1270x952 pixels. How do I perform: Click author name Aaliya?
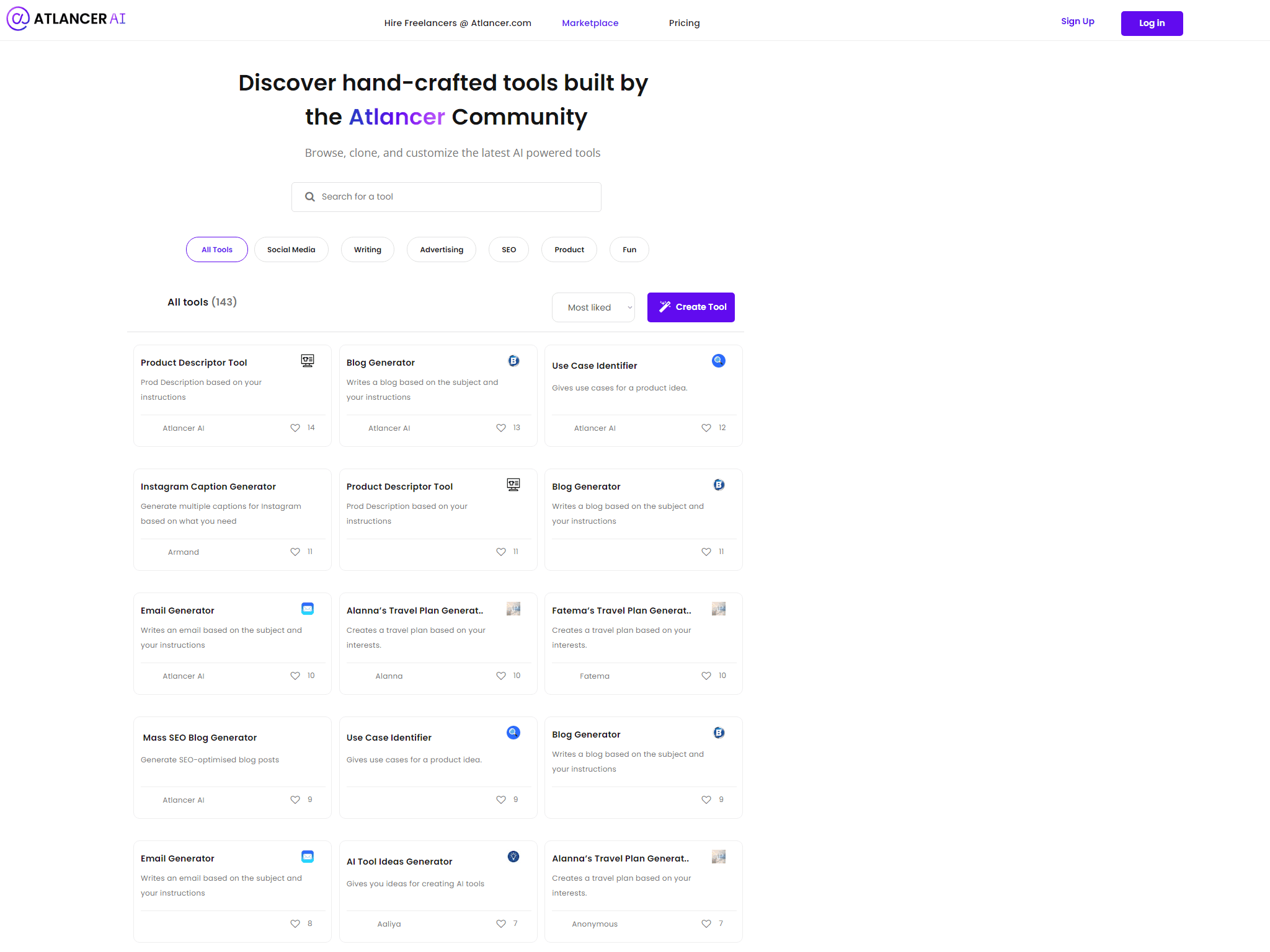click(x=389, y=924)
